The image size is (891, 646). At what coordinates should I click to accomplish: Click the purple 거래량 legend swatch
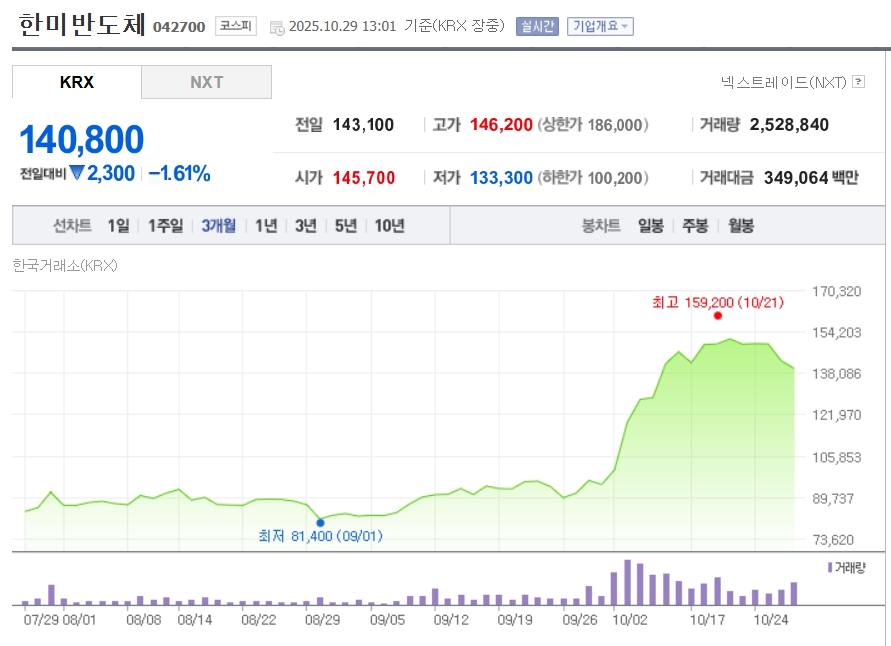[x=830, y=567]
